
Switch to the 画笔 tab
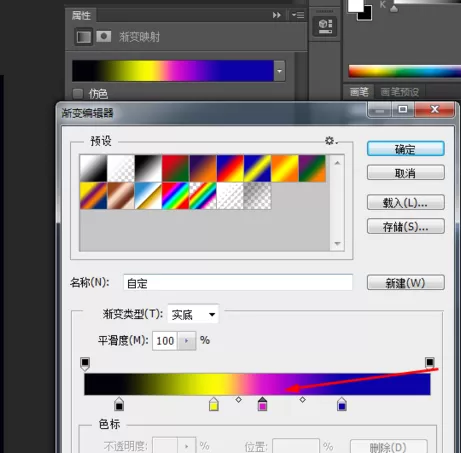point(359,92)
